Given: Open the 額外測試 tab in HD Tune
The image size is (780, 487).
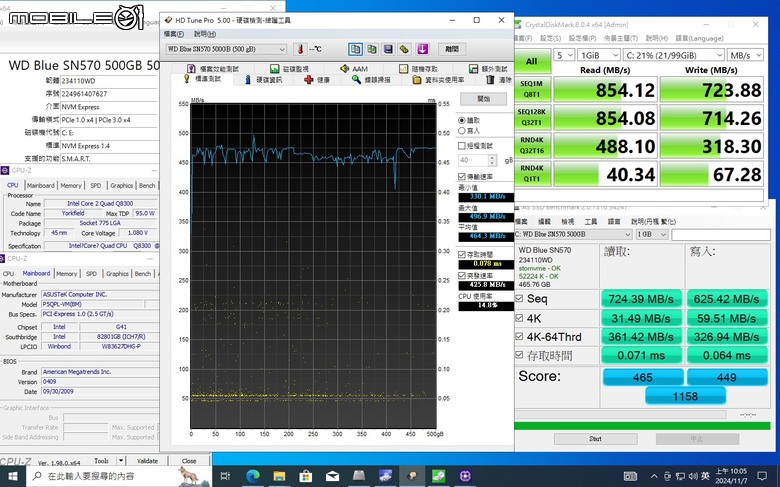Looking at the screenshot, I should pos(488,69).
